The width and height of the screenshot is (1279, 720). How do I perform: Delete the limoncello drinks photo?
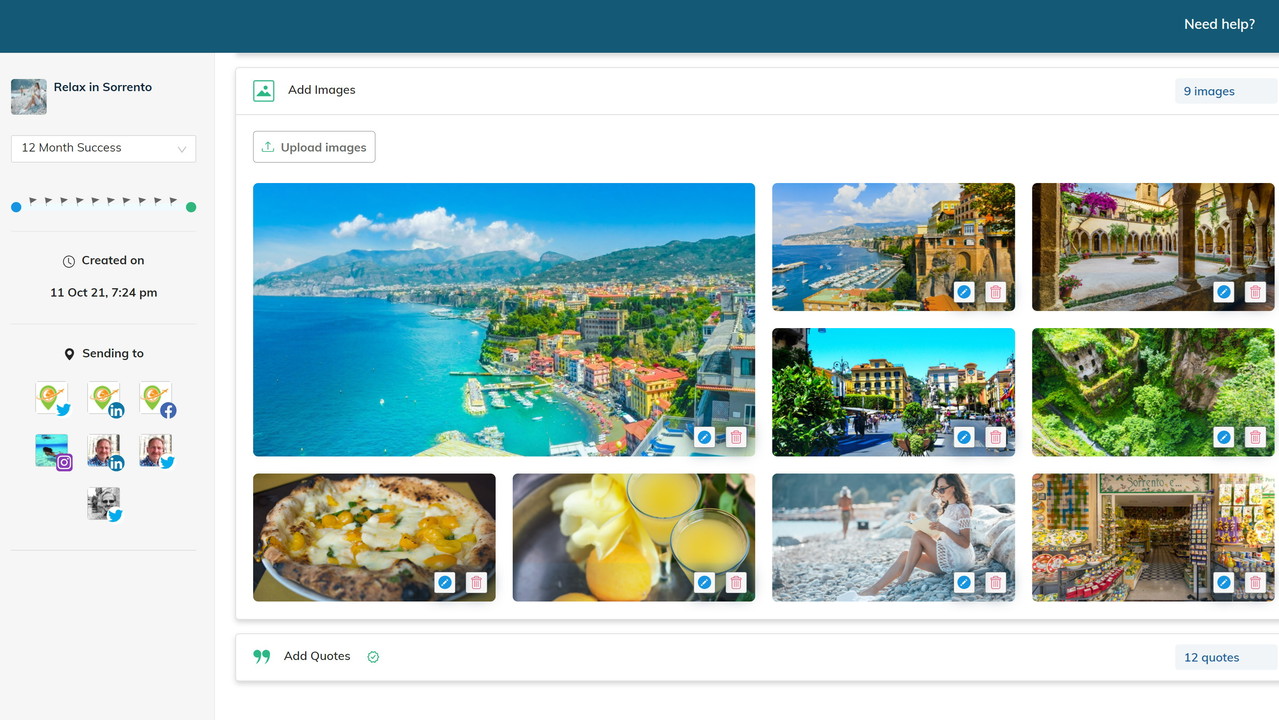(736, 582)
